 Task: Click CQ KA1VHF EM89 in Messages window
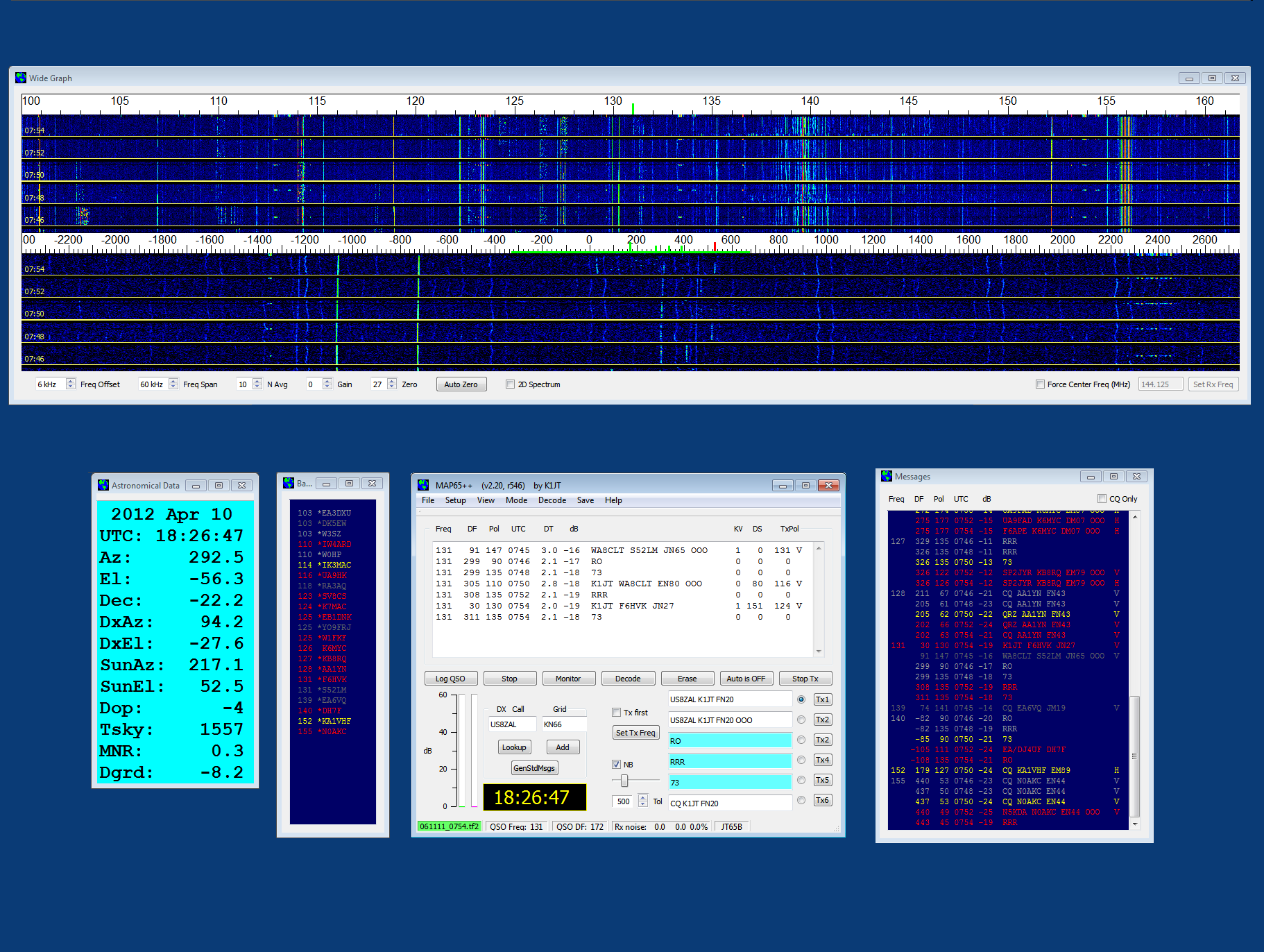pos(1036,770)
